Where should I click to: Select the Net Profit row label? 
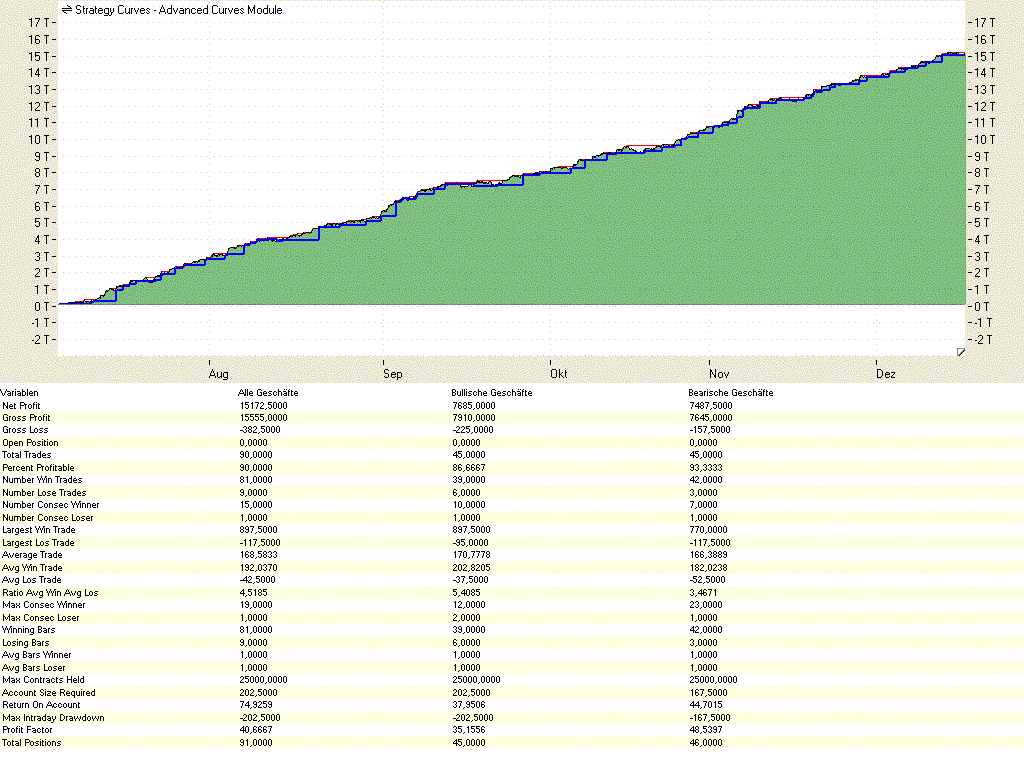click(x=21, y=405)
